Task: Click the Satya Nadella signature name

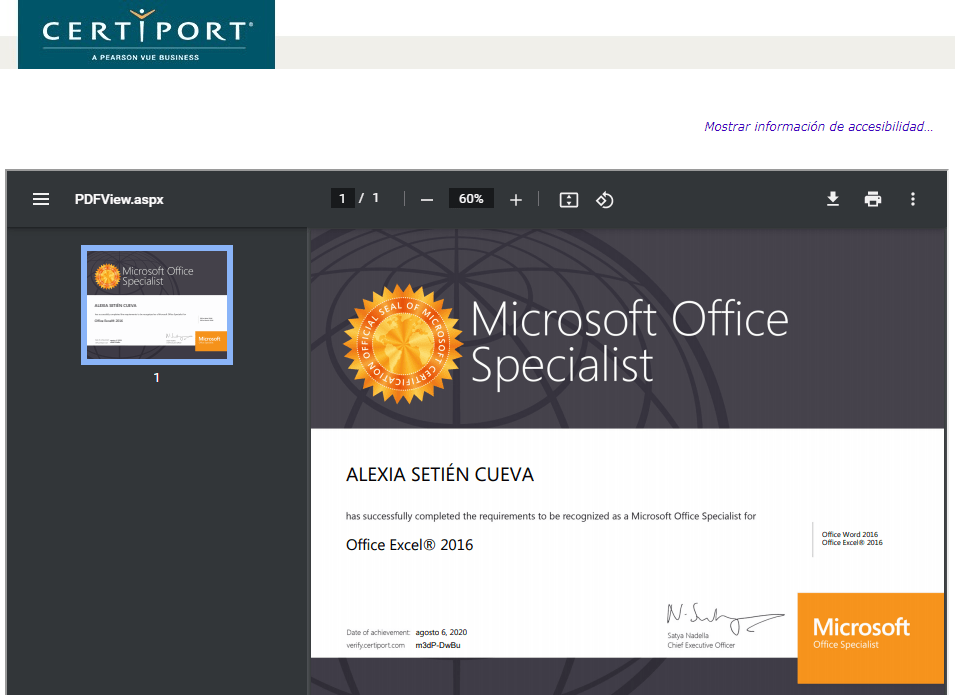Action: pyautogui.click(x=688, y=635)
